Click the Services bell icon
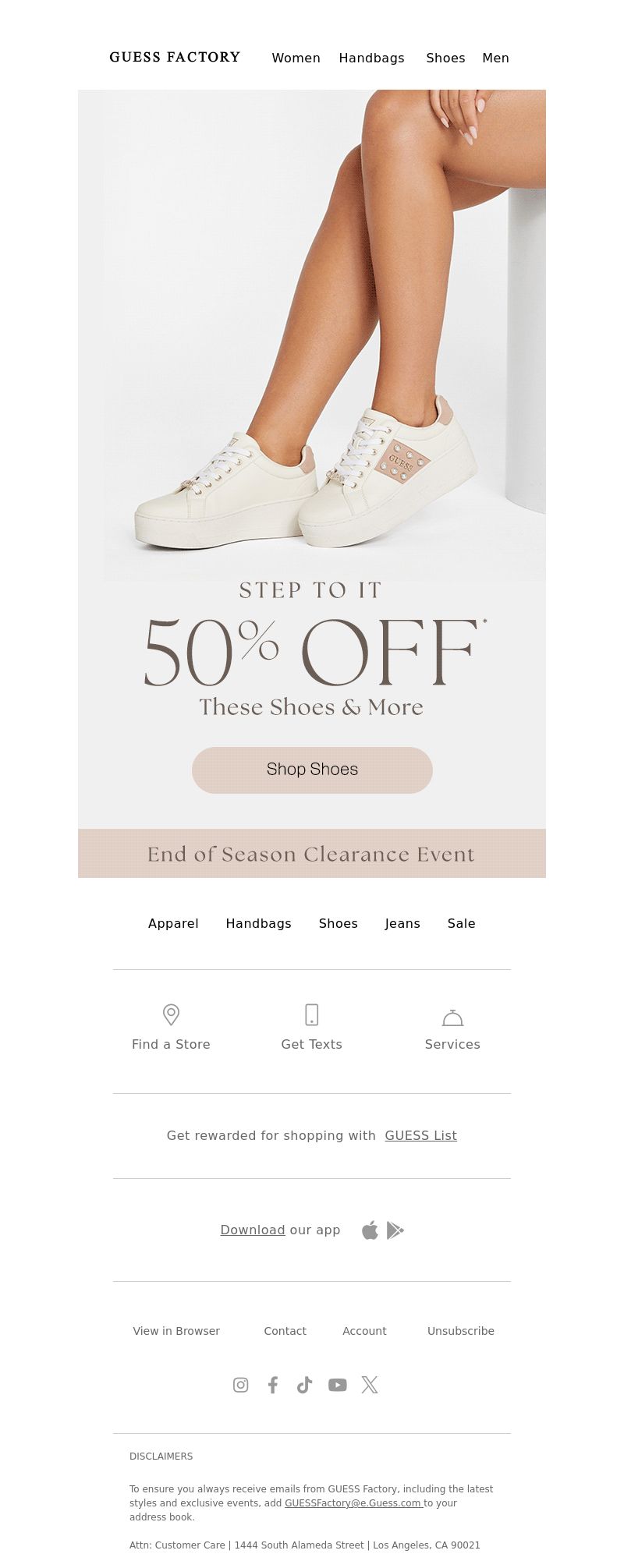This screenshot has height=1568, width=624. click(452, 1018)
